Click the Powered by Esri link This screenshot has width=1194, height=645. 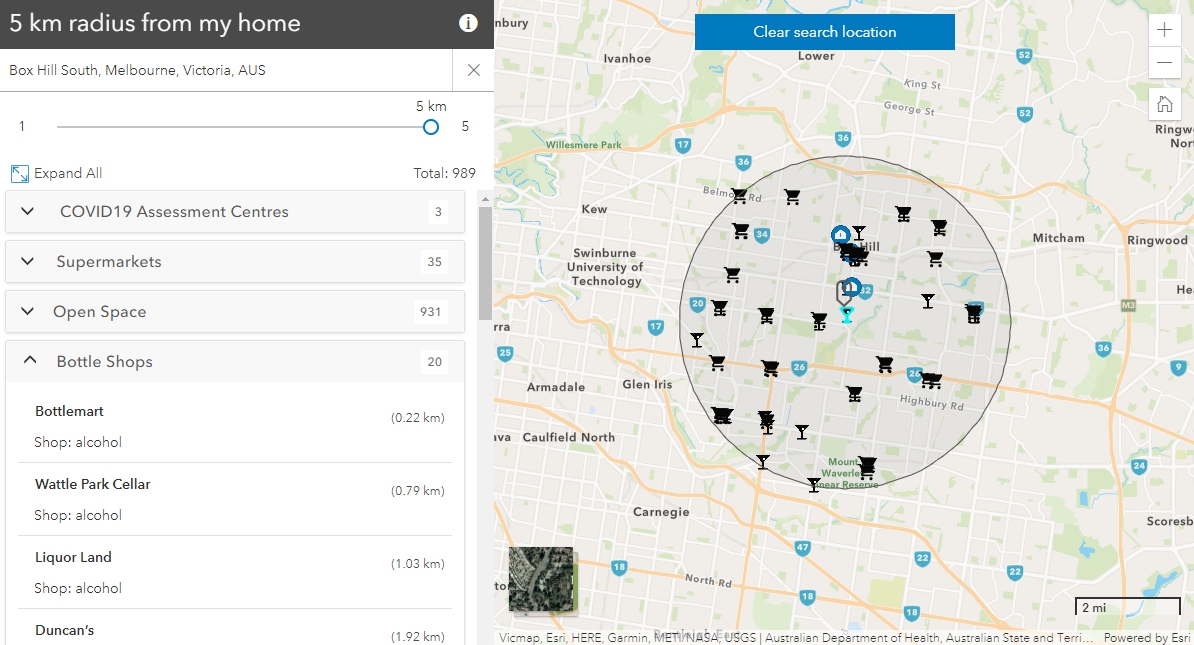pos(1146,637)
